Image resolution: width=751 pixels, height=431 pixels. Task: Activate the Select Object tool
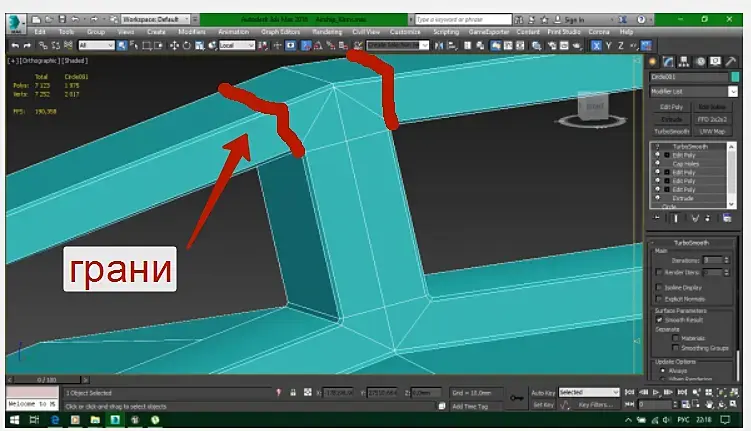[x=122, y=45]
